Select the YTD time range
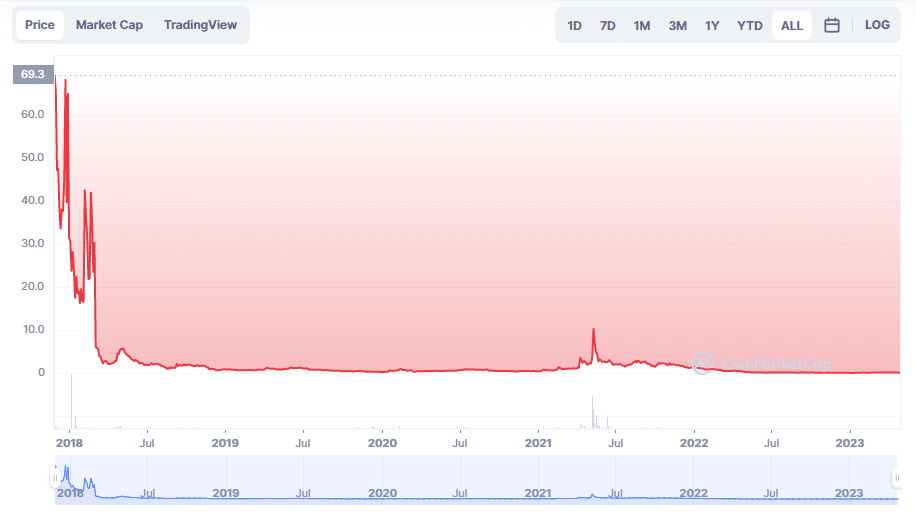The image size is (916, 515). [750, 26]
